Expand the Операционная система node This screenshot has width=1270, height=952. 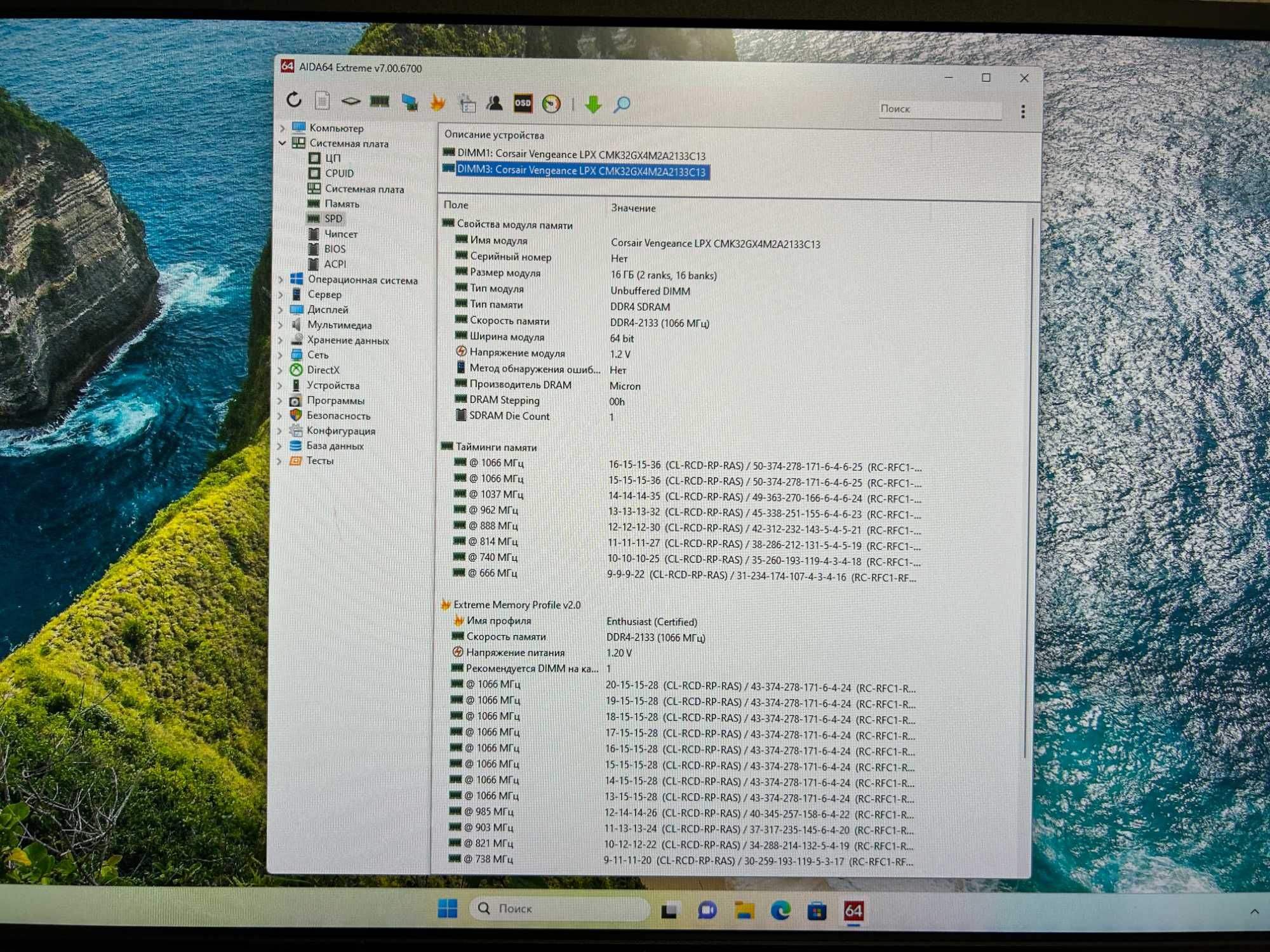281,279
